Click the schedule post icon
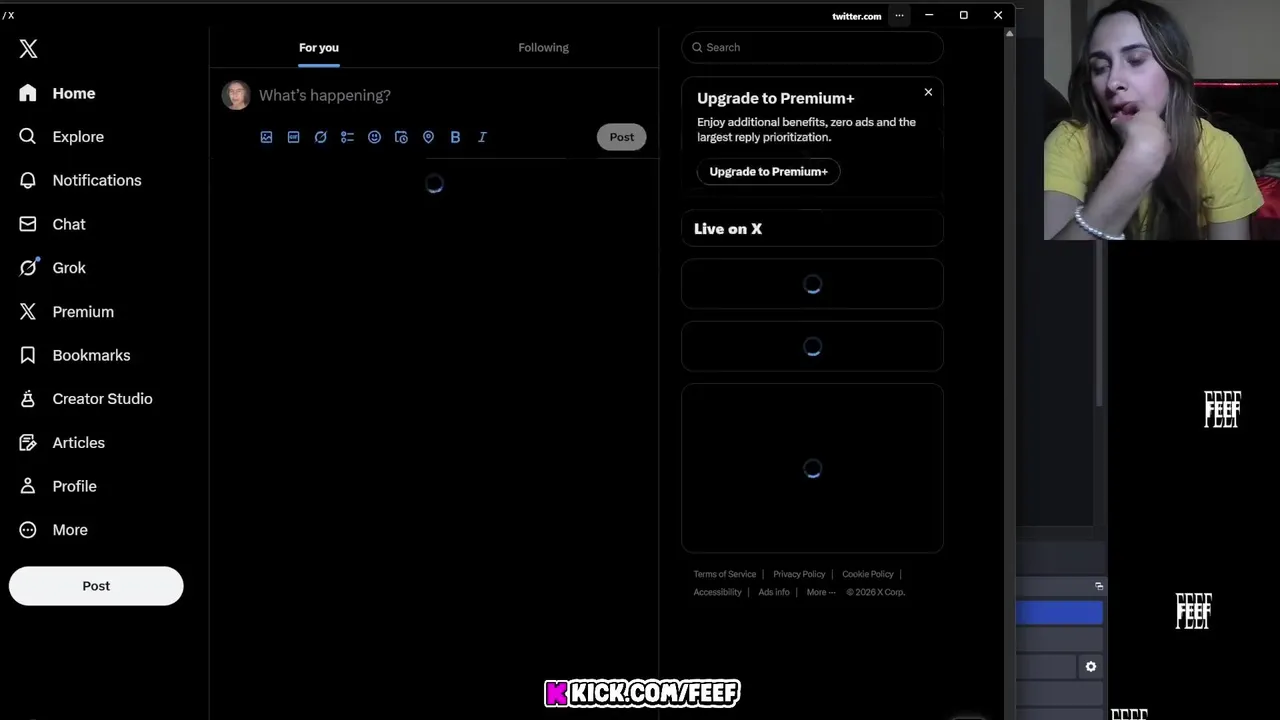Image resolution: width=1280 pixels, height=720 pixels. [x=401, y=137]
